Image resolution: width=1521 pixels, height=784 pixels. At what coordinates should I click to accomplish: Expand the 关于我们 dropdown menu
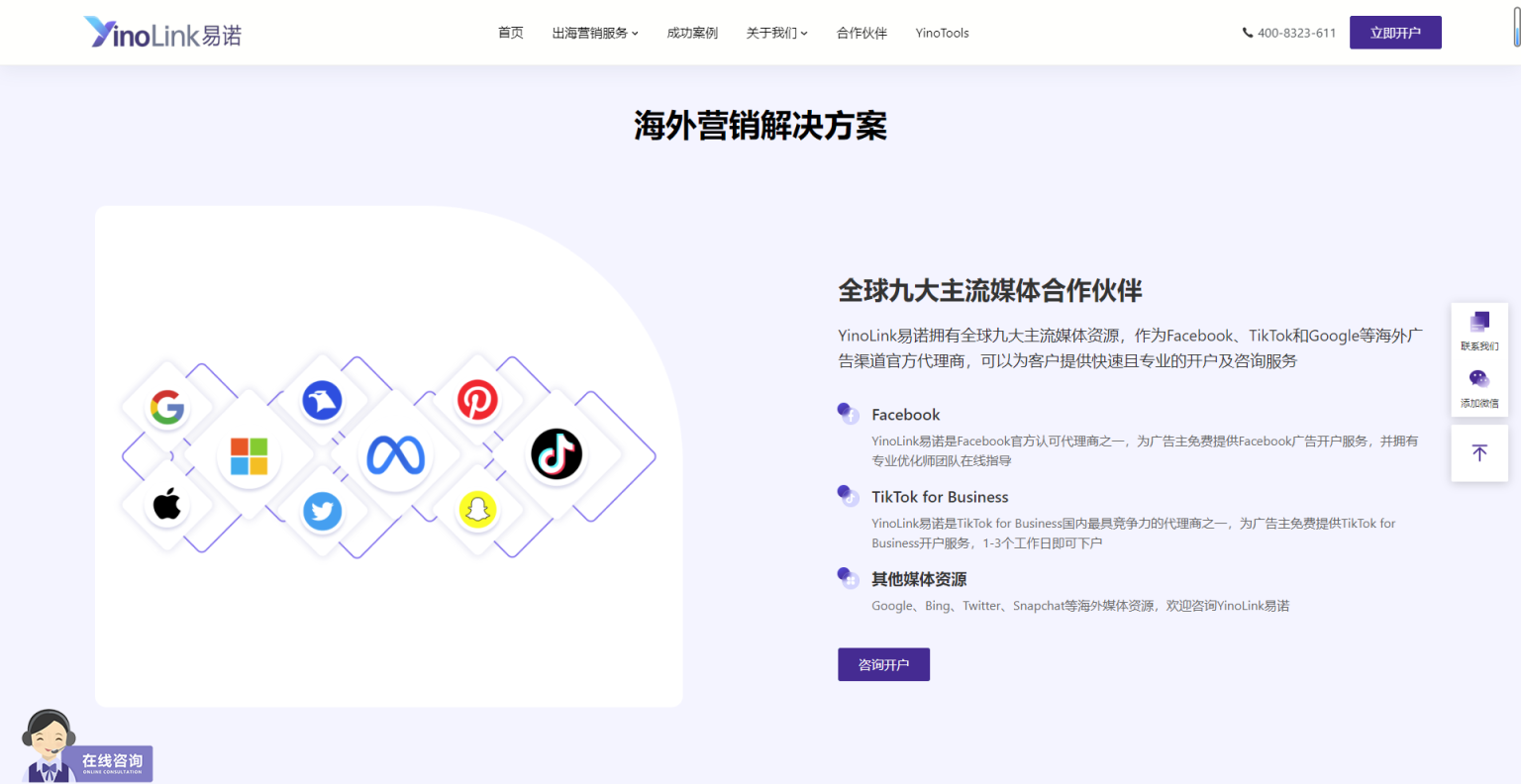(x=776, y=33)
